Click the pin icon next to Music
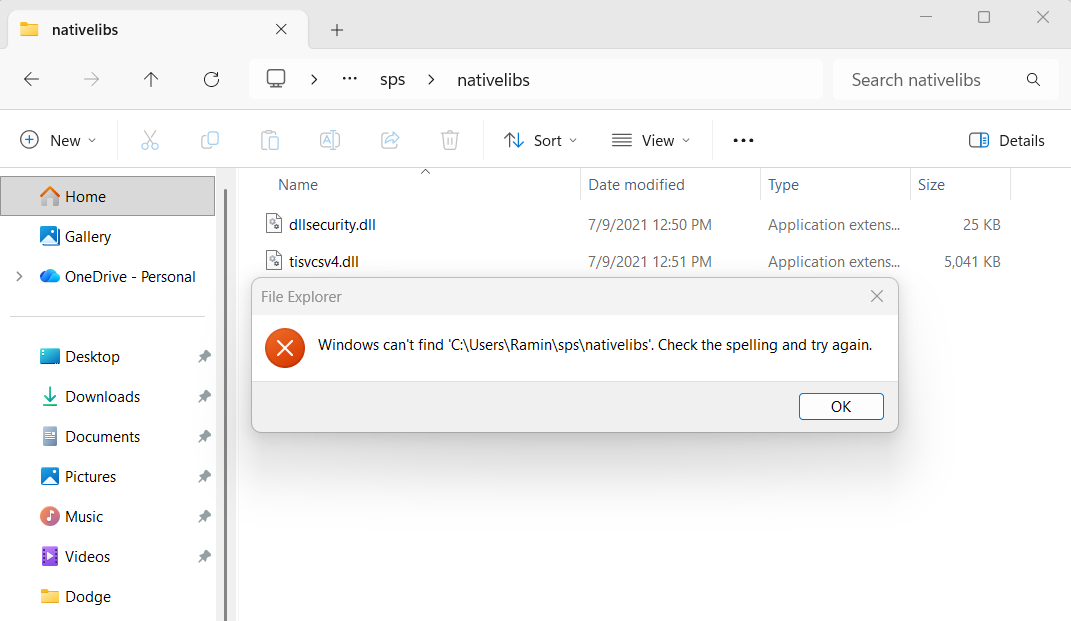This screenshot has height=621, width=1071. point(204,516)
